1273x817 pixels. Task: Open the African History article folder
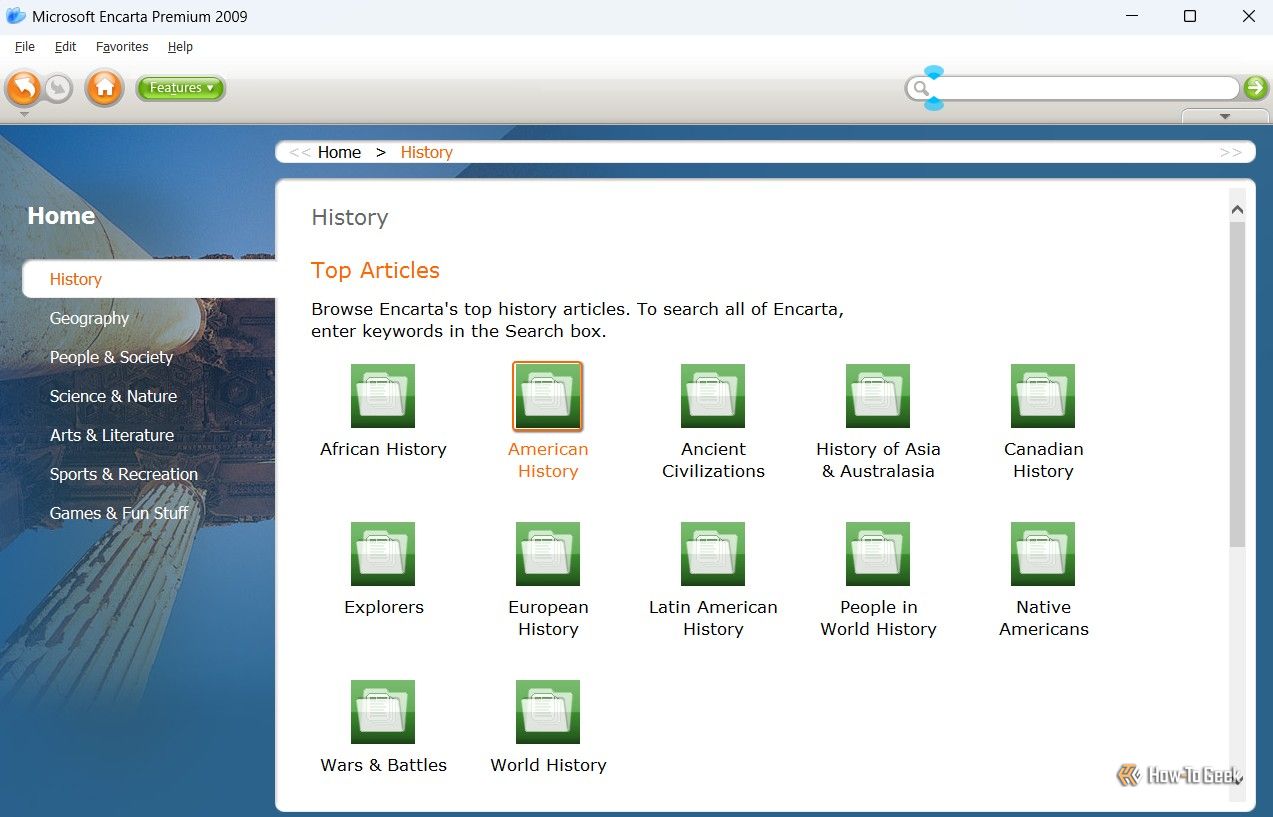[x=383, y=395]
